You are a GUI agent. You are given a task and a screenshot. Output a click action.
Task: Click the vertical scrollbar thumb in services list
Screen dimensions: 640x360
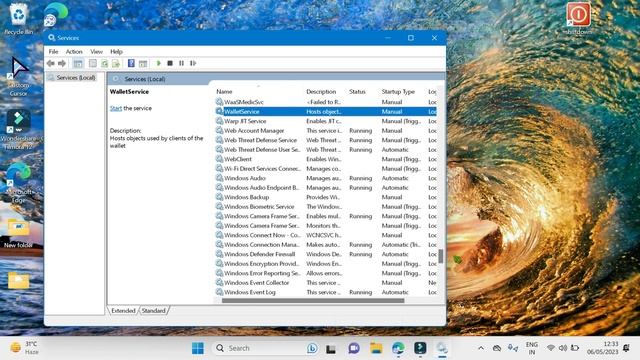(x=441, y=256)
